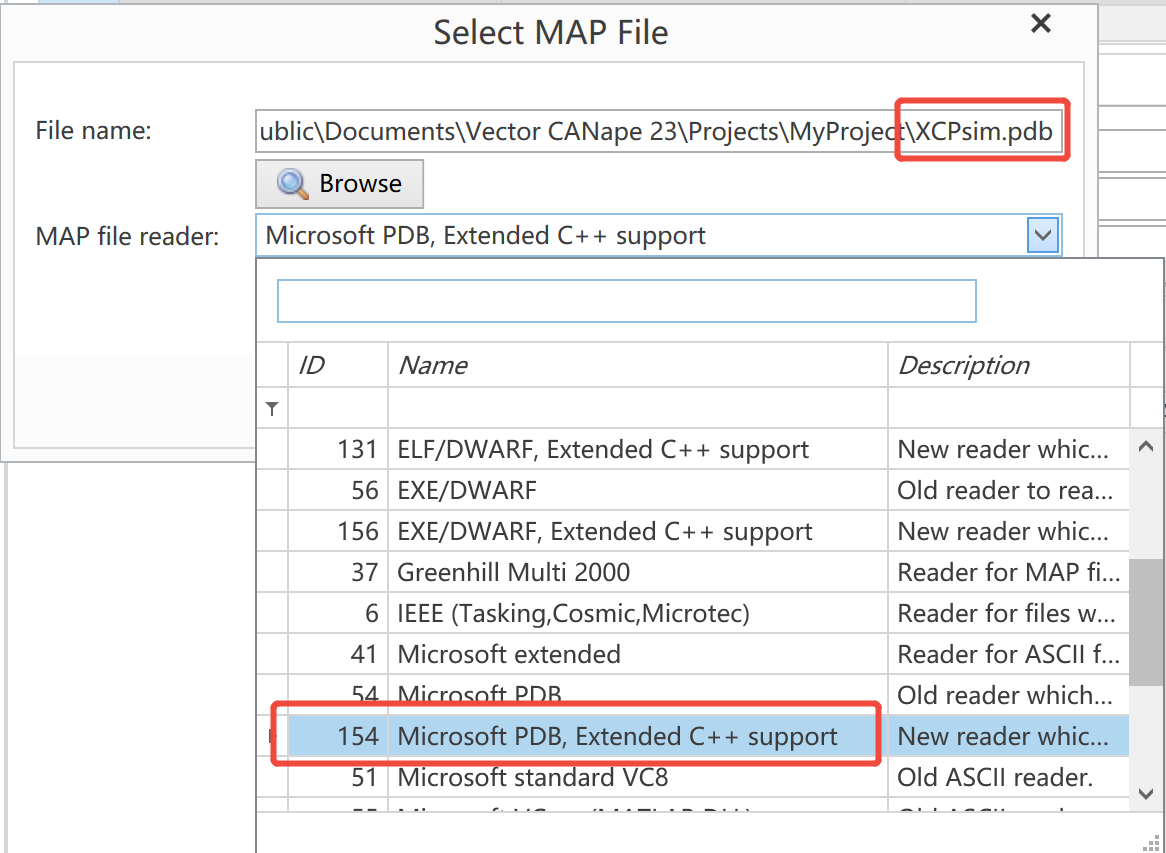Click the Browse button

[x=339, y=184]
